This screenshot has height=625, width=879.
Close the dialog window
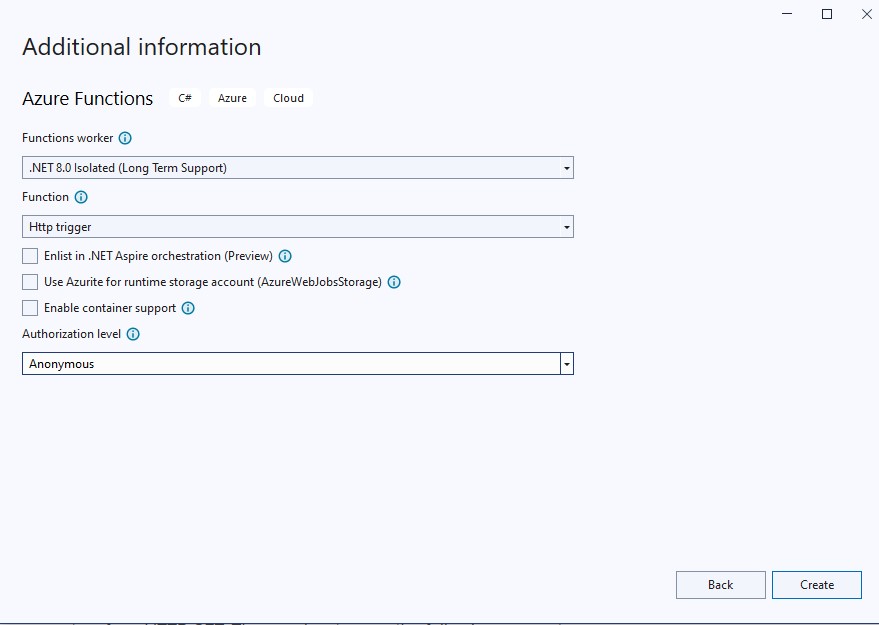[867, 14]
